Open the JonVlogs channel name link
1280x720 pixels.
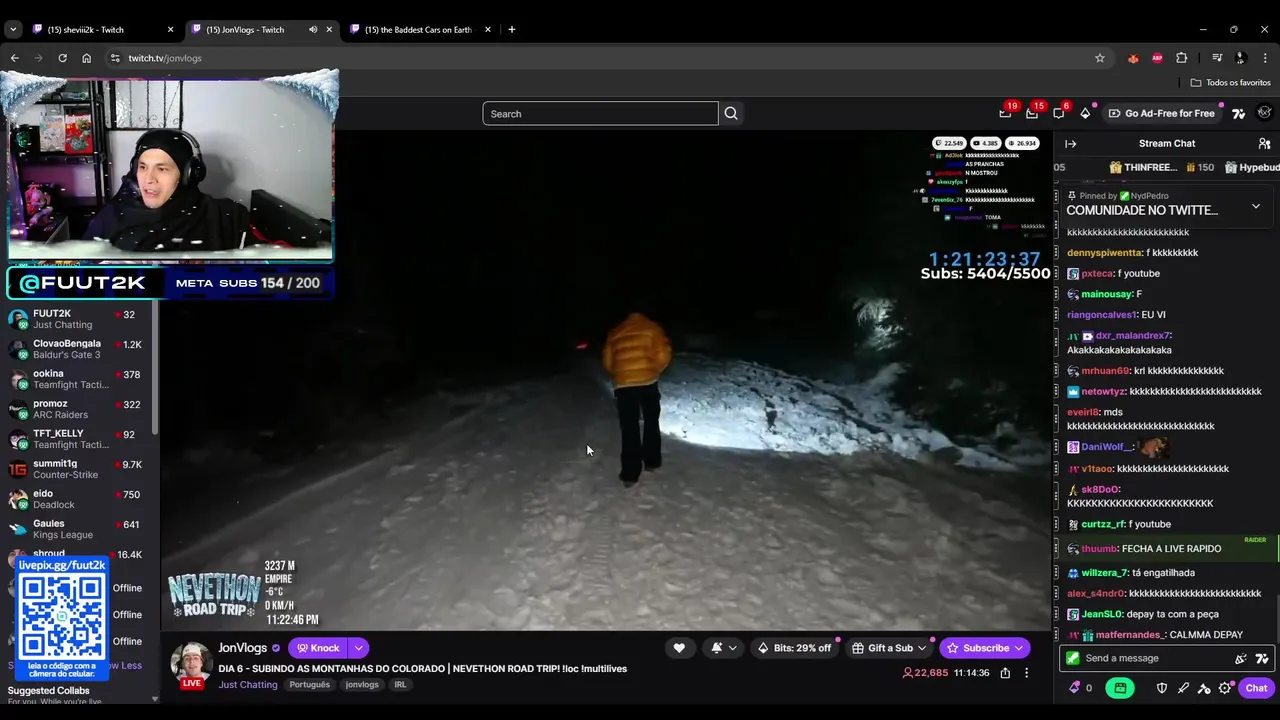(243, 648)
